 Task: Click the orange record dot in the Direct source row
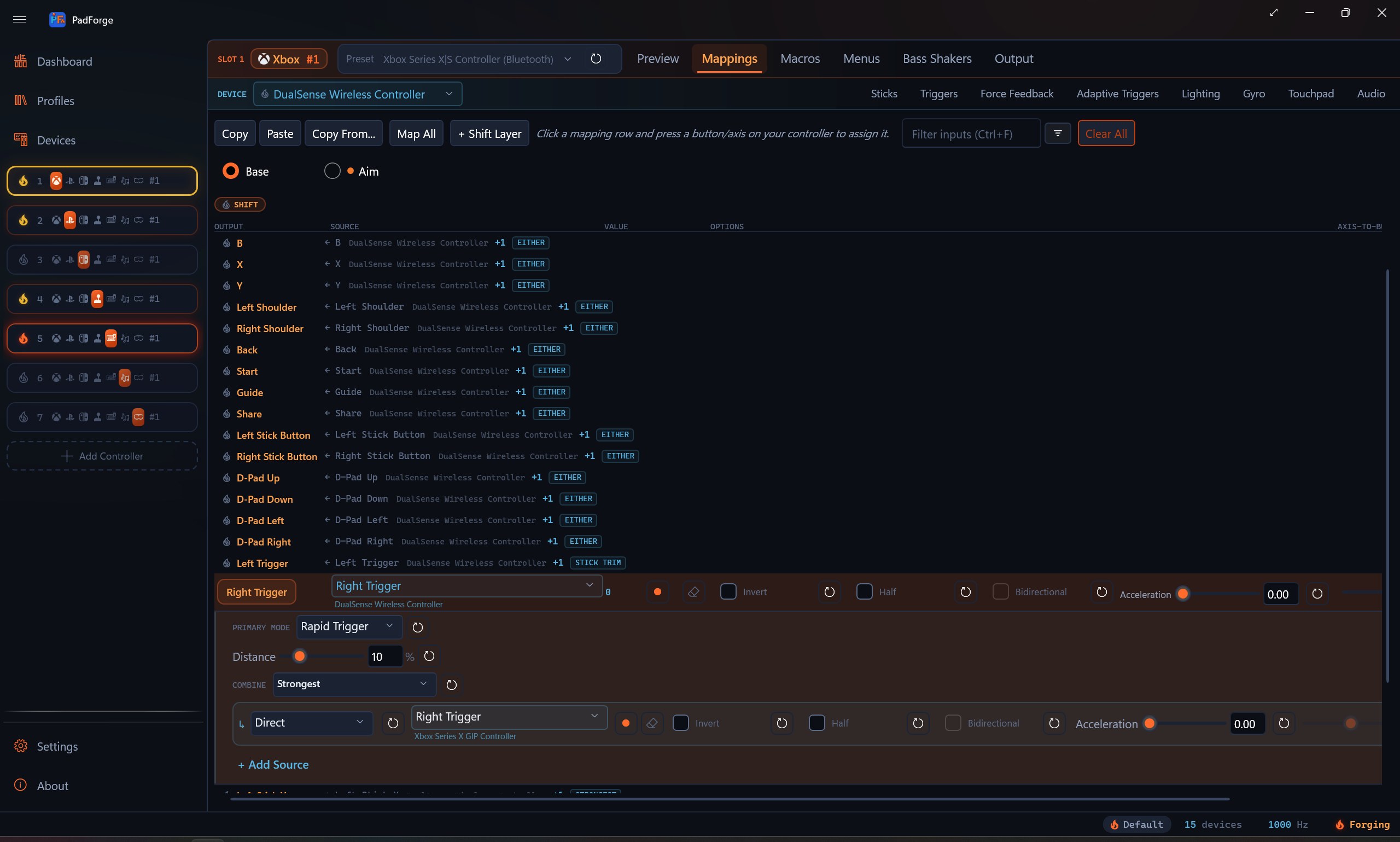point(626,723)
